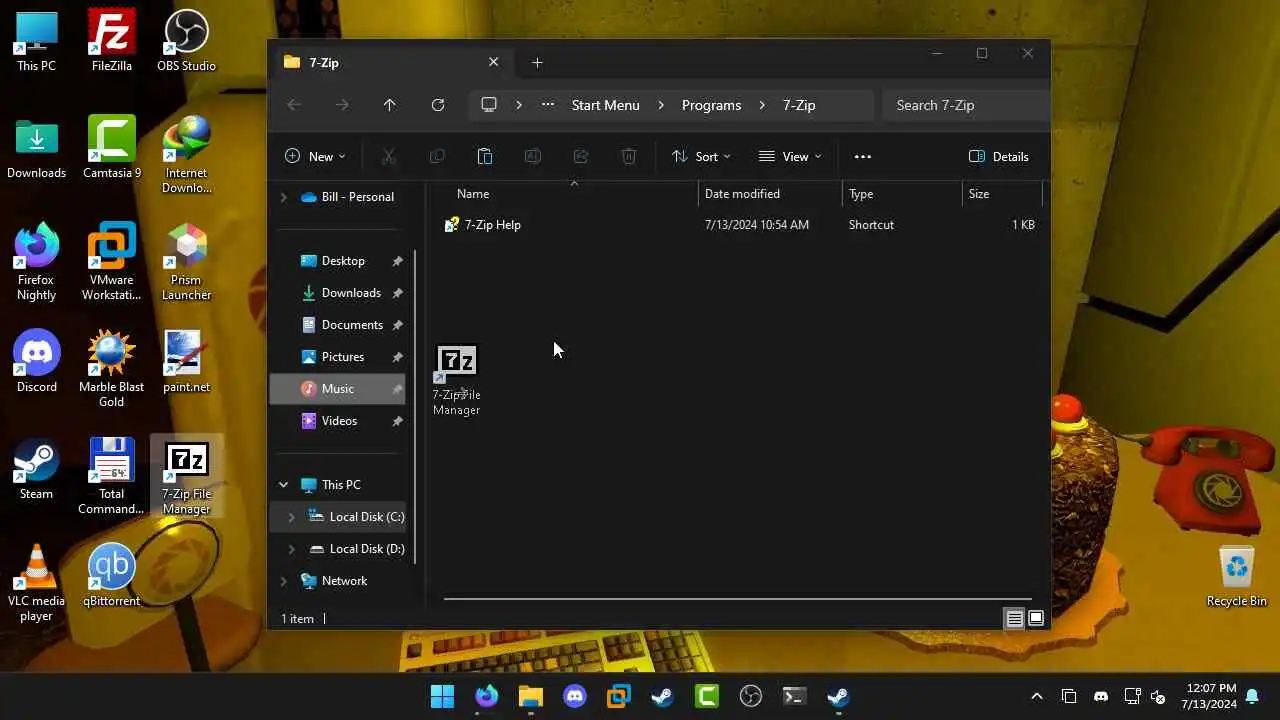Switch to large thumbnails view toggle
Image resolution: width=1280 pixels, height=720 pixels.
point(1036,618)
